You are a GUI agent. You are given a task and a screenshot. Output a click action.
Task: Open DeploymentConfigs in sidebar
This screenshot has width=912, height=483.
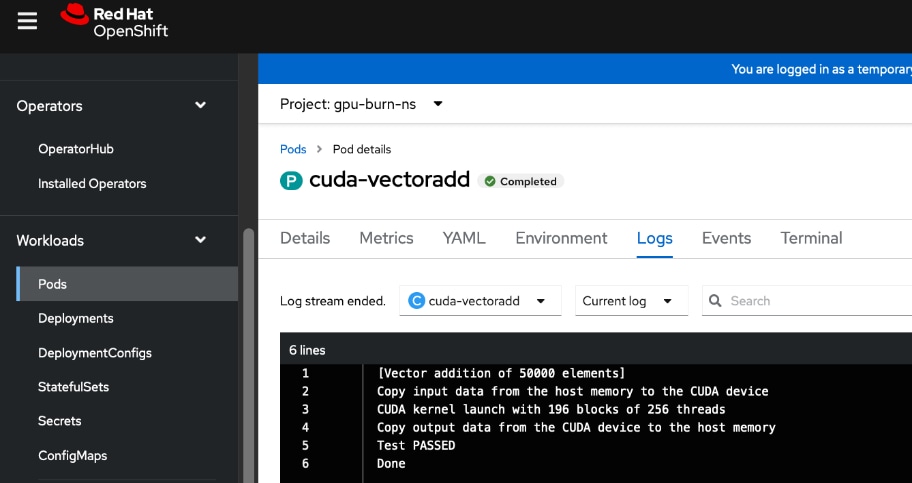[95, 353]
